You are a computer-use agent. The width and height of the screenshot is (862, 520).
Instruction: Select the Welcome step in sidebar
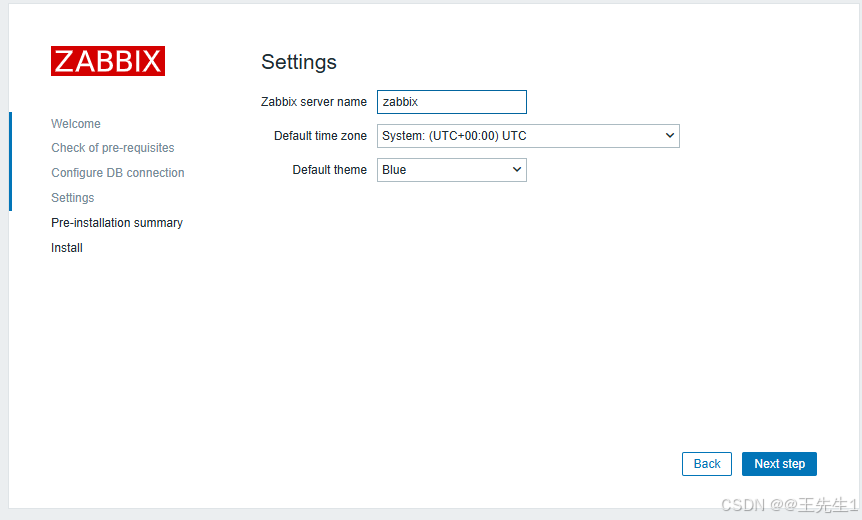coord(76,124)
